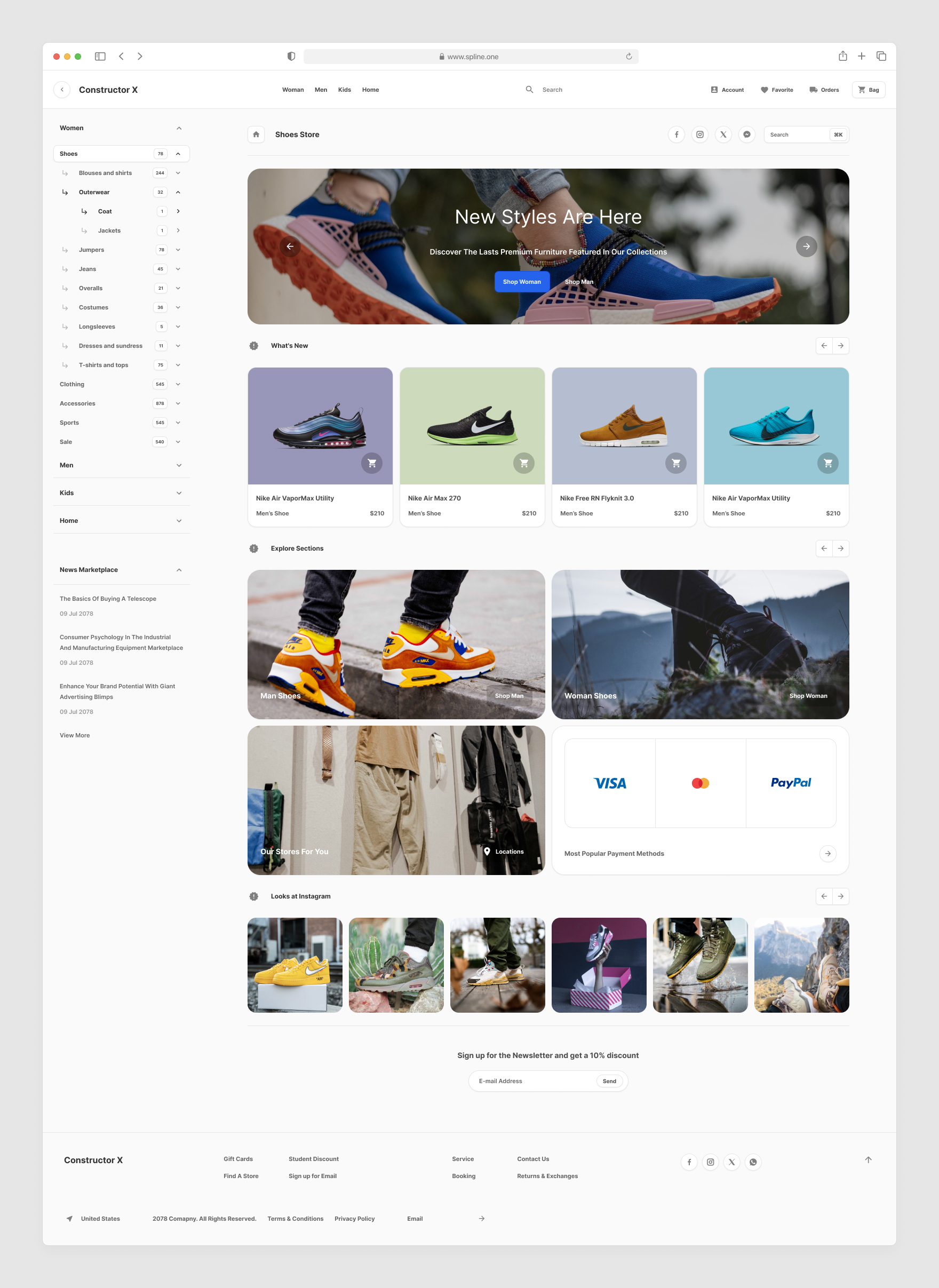Click the Bag button

[x=869, y=90]
